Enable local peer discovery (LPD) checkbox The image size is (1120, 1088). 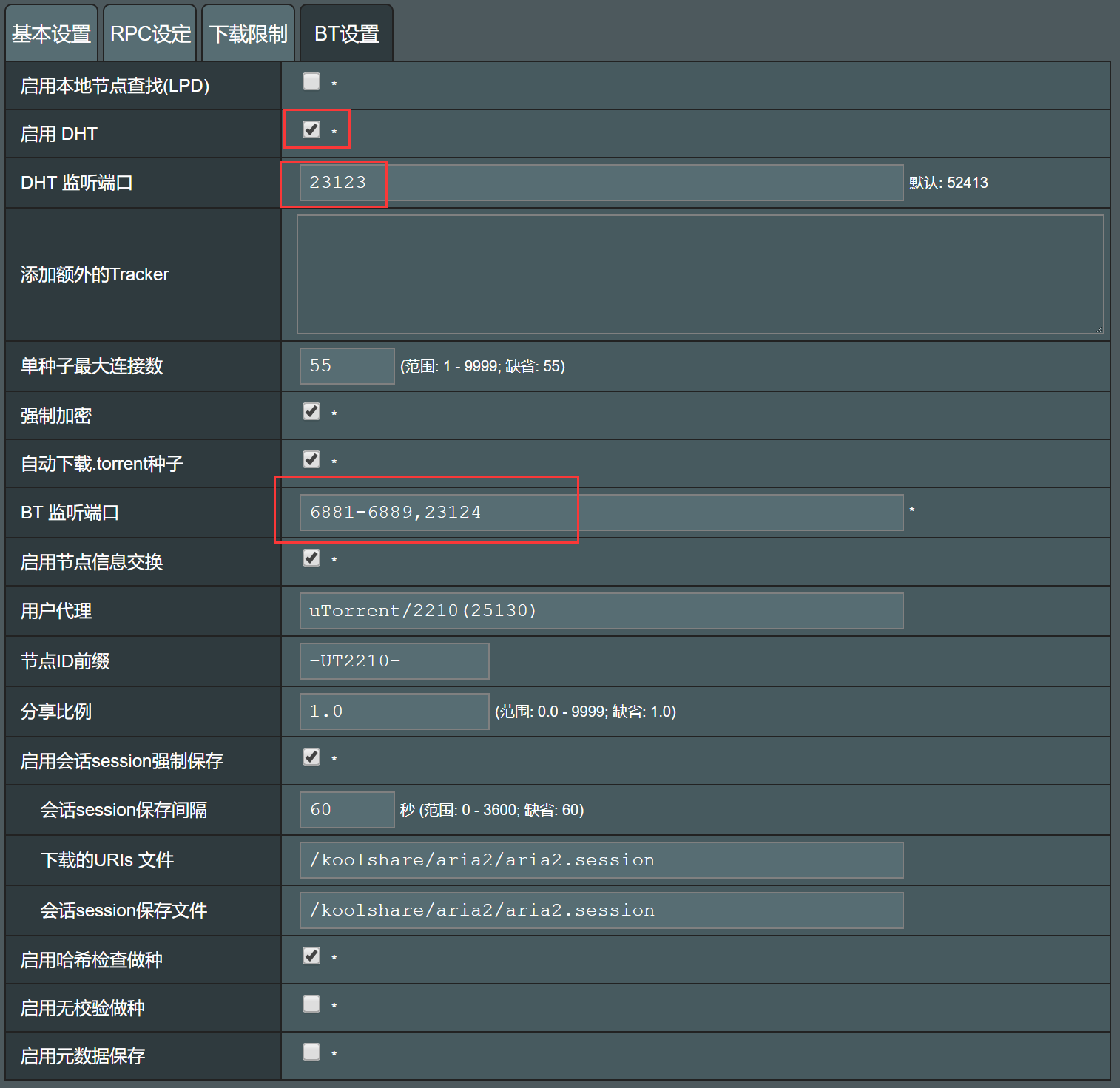(x=311, y=81)
